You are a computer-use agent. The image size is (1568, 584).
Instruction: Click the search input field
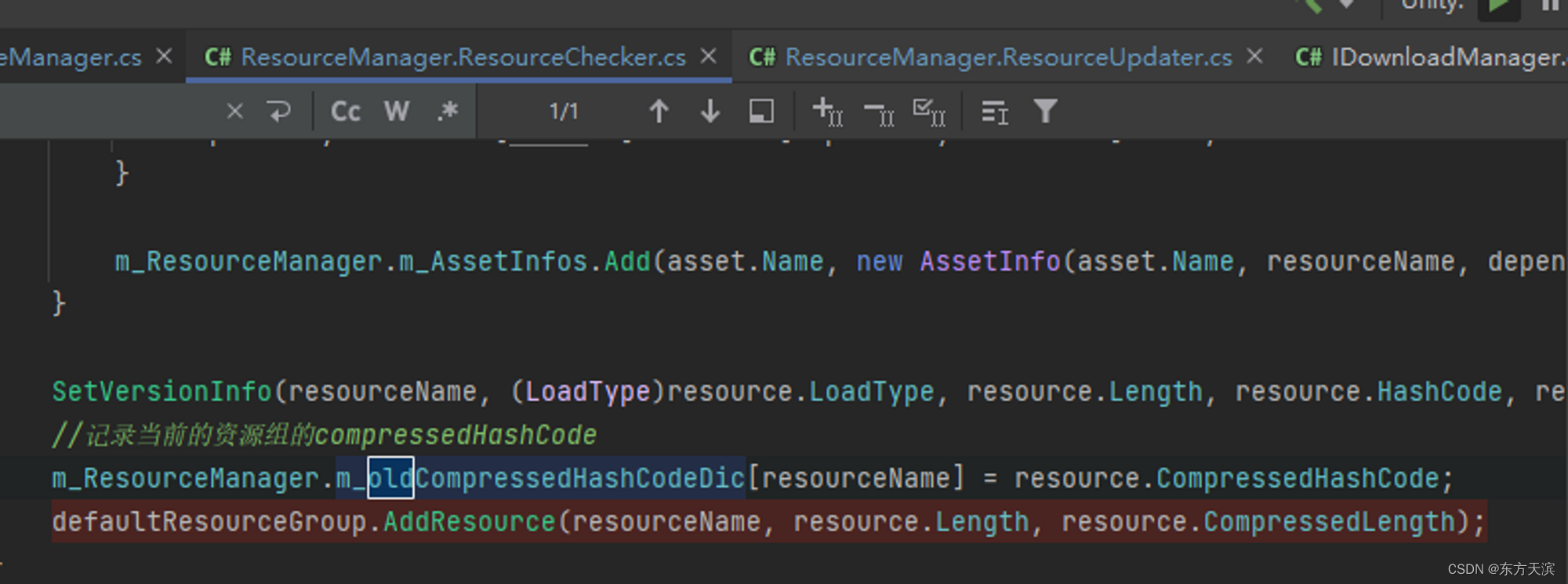[110, 111]
